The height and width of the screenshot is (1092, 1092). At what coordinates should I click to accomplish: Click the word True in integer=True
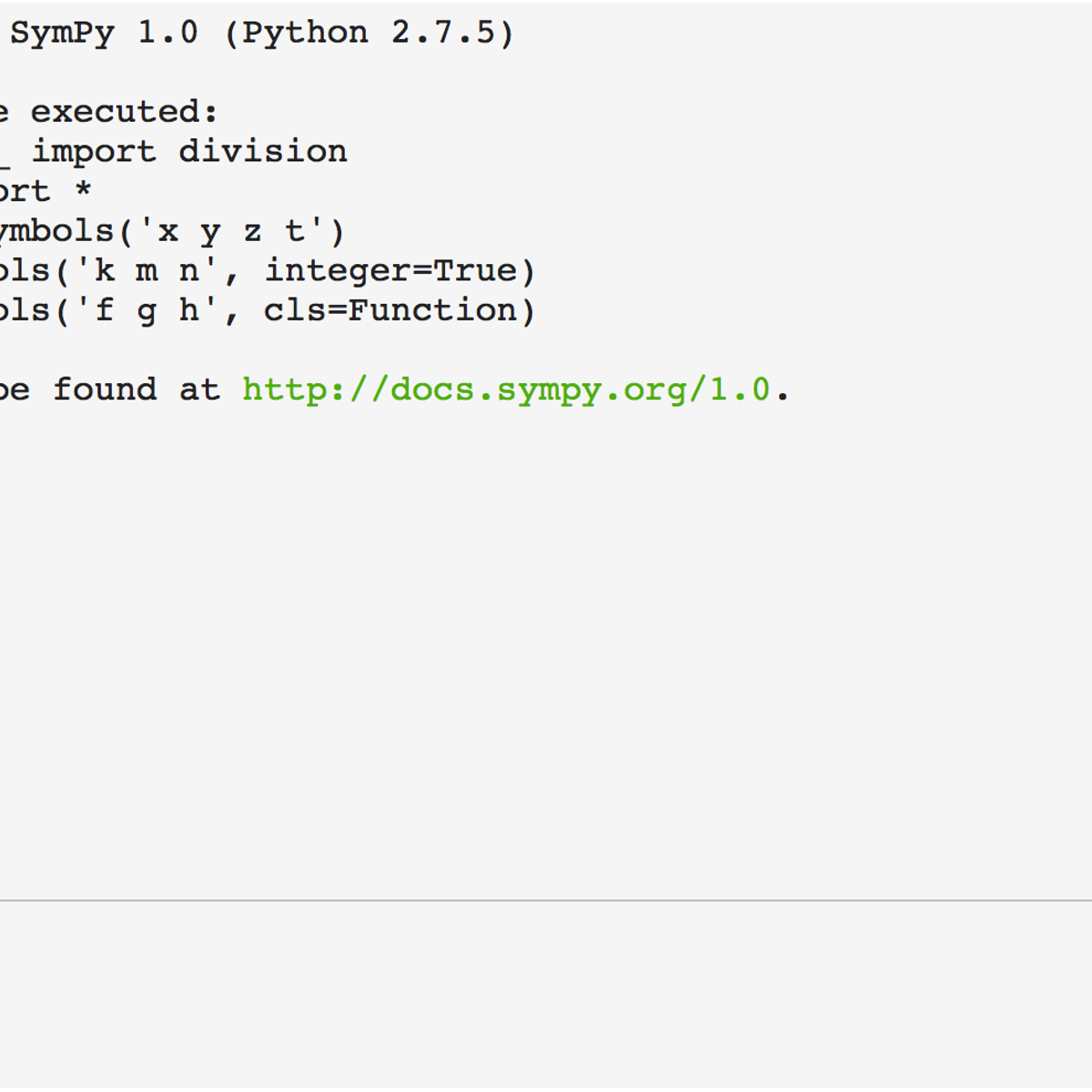[474, 271]
